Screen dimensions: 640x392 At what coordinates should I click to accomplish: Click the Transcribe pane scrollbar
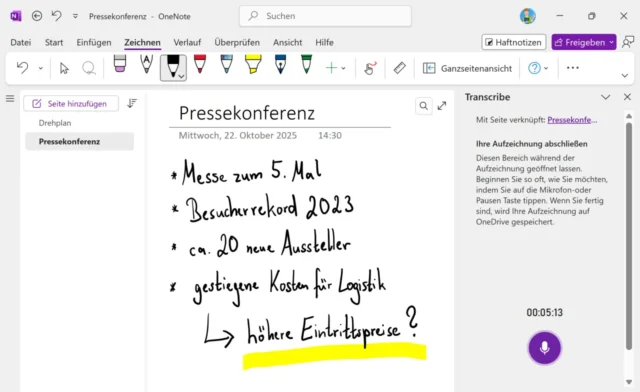pos(629,236)
